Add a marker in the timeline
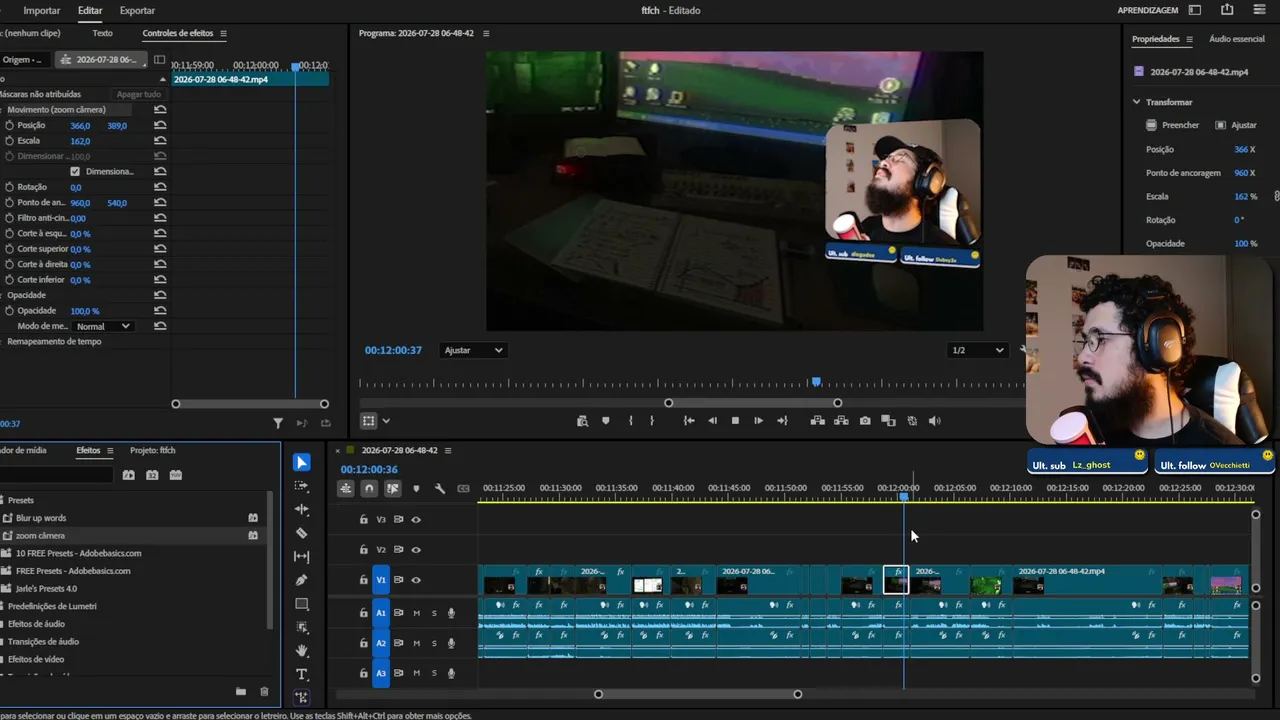 (416, 489)
